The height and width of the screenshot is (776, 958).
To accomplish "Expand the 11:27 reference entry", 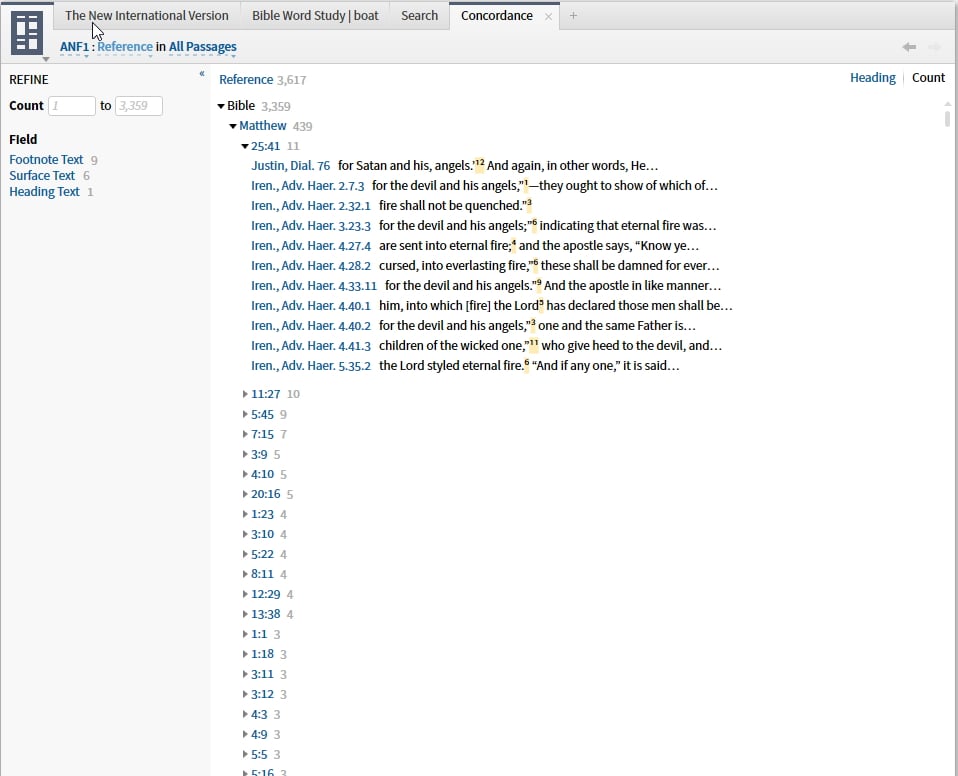I will point(245,394).
